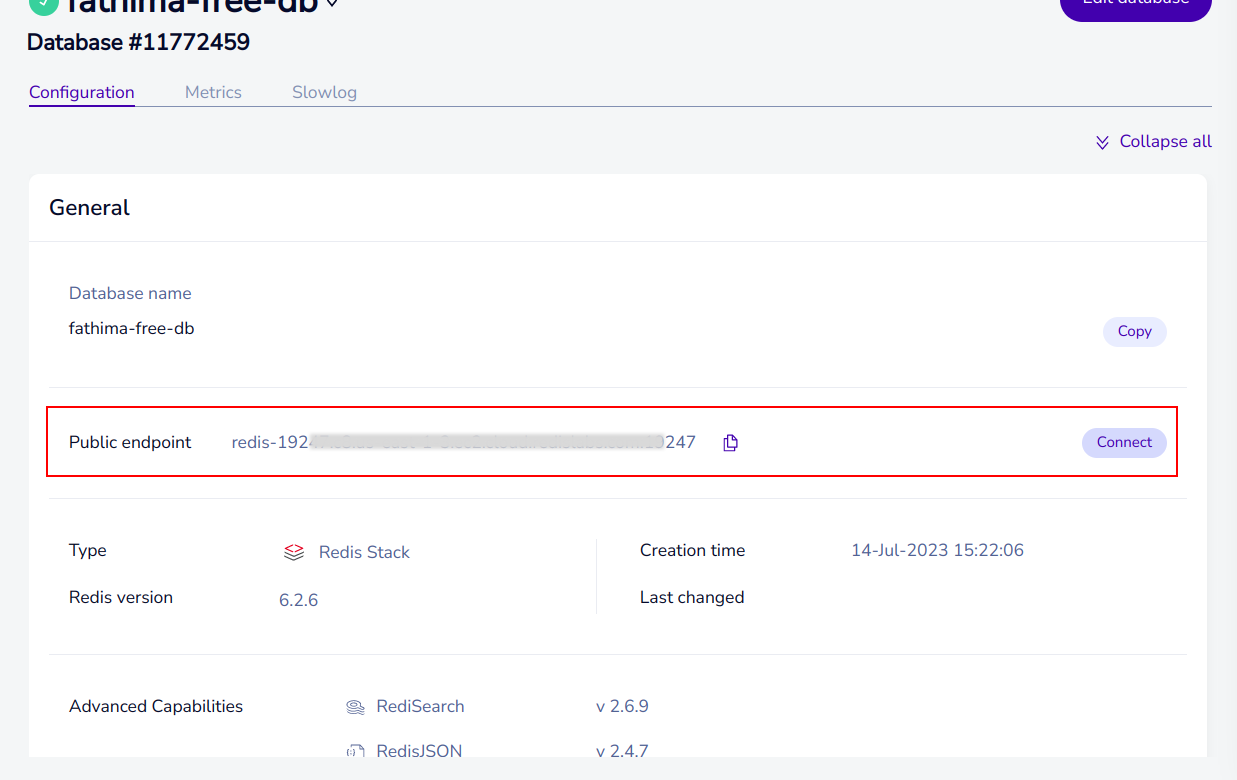1237x780 pixels.
Task: Click the Last changed label
Action: pyautogui.click(x=692, y=597)
